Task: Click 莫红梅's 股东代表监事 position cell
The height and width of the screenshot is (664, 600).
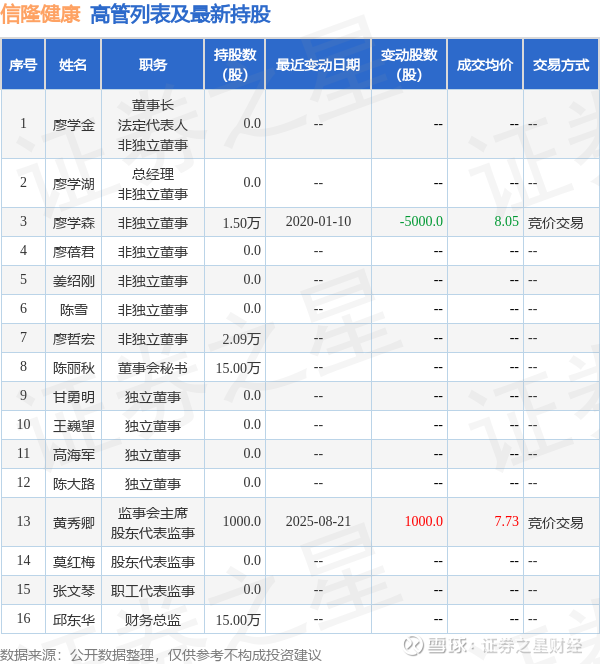Action: pos(152,562)
